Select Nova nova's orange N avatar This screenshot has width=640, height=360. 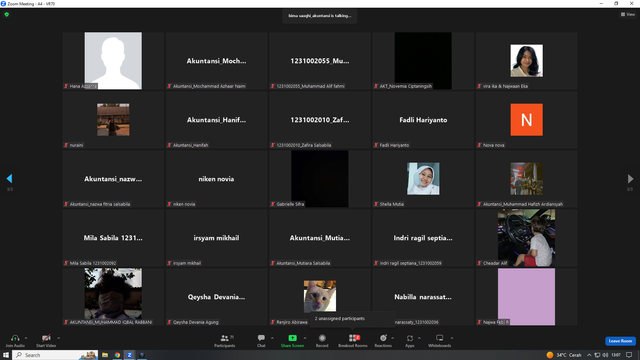click(527, 120)
